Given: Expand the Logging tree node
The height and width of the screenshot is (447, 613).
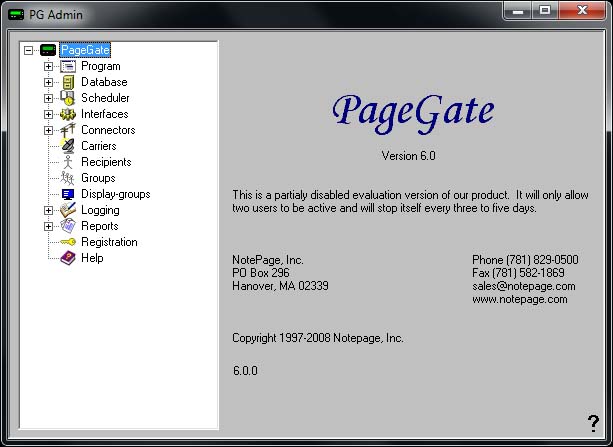Looking at the screenshot, I should click(x=48, y=210).
